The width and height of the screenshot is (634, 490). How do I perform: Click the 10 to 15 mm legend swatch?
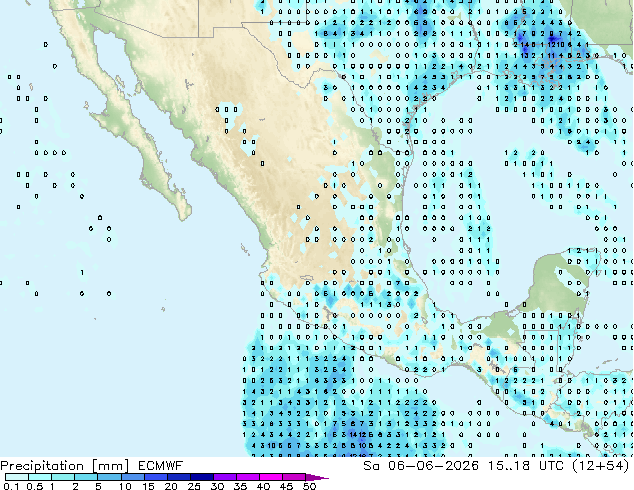(x=132, y=477)
